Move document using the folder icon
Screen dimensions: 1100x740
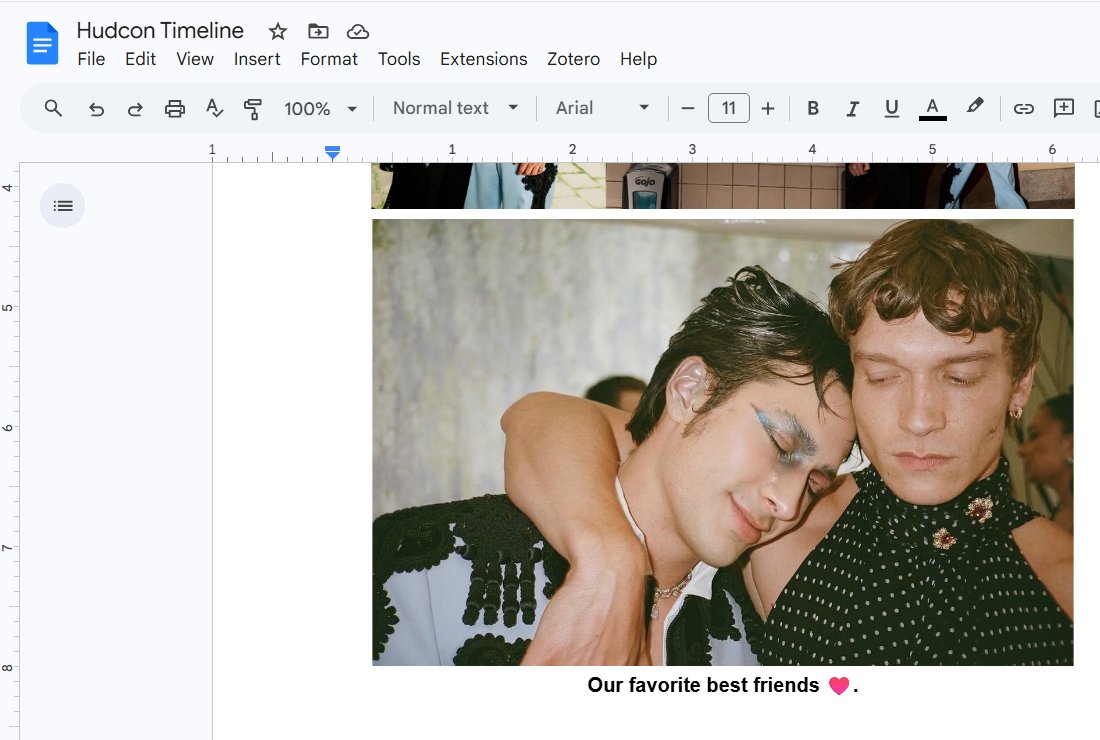pos(318,31)
